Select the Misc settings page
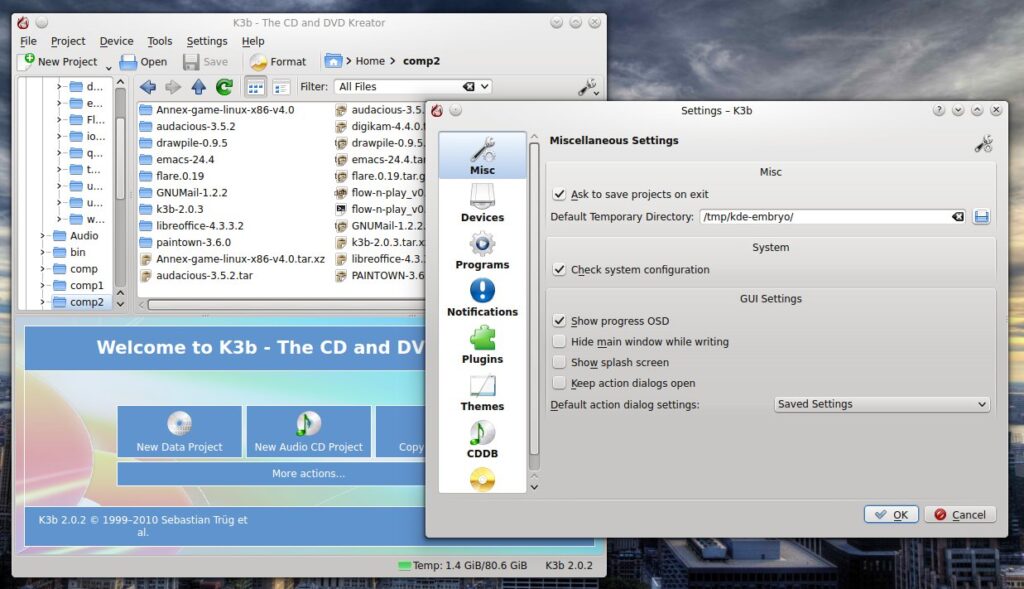Image resolution: width=1024 pixels, height=589 pixels. click(x=483, y=155)
